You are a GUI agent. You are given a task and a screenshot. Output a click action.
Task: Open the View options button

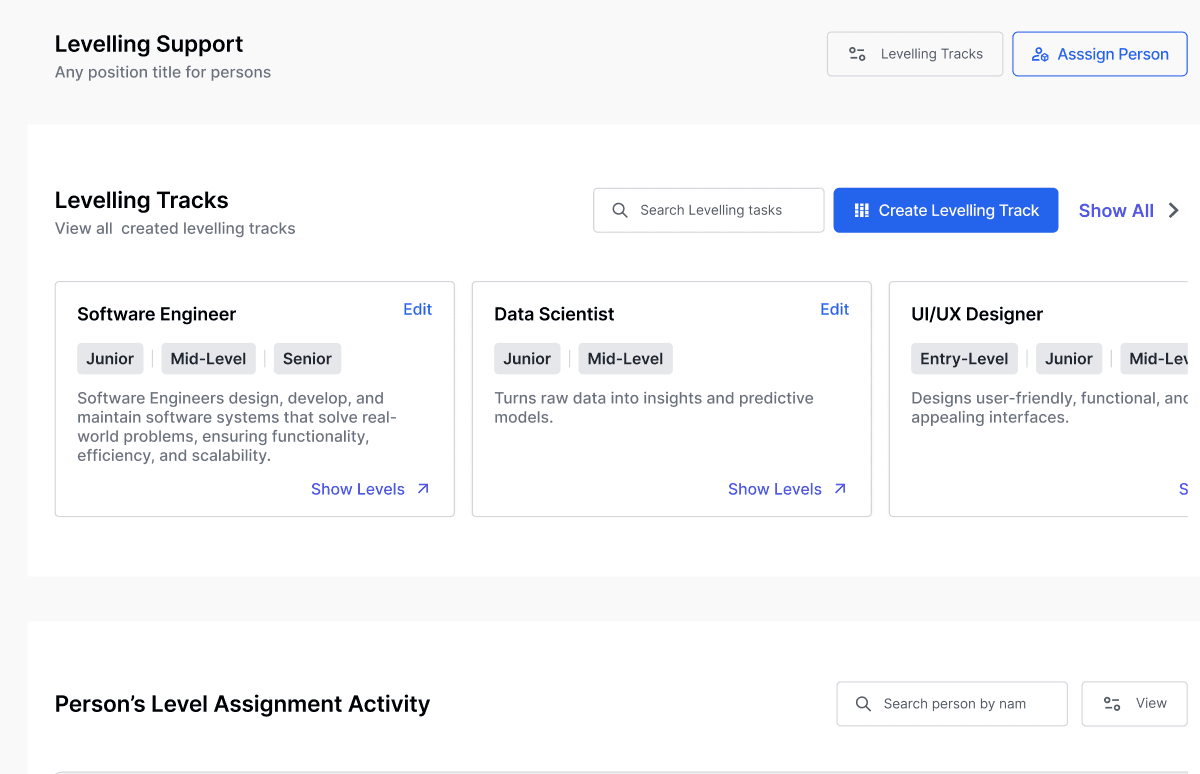[x=1135, y=704]
